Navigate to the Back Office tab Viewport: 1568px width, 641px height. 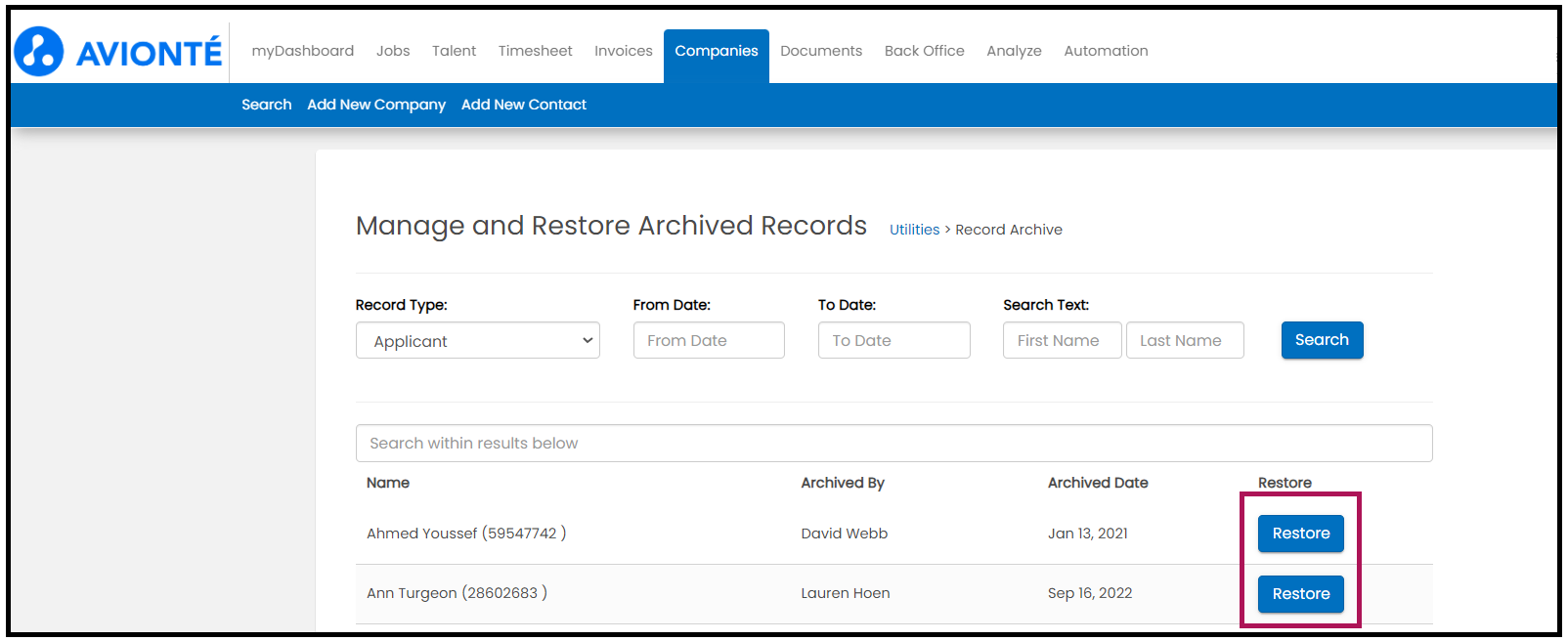[924, 51]
